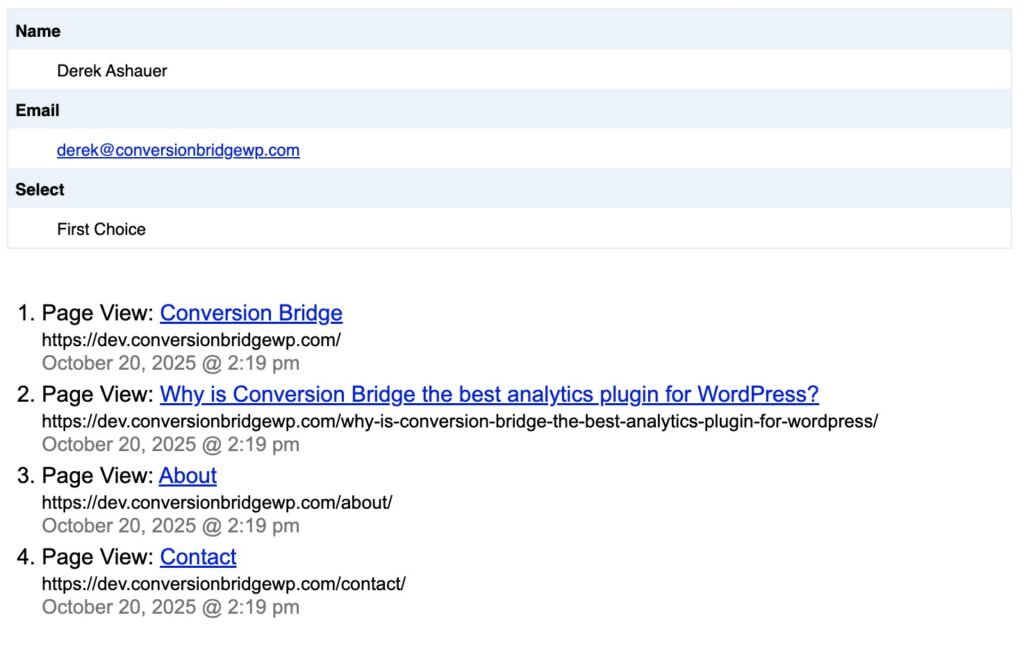Select the Page View label for item 4
The image size is (1024, 645).
(x=96, y=558)
